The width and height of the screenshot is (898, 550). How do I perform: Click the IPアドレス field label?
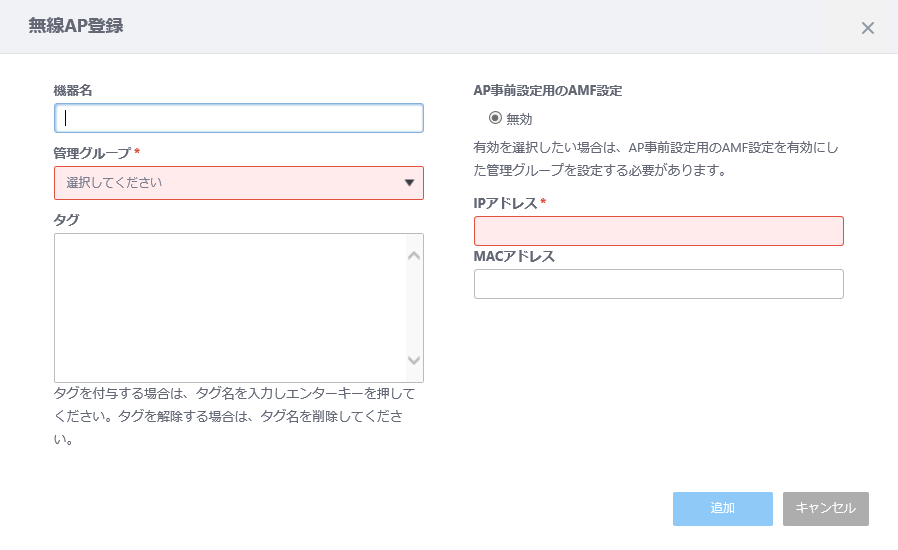(x=505, y=203)
